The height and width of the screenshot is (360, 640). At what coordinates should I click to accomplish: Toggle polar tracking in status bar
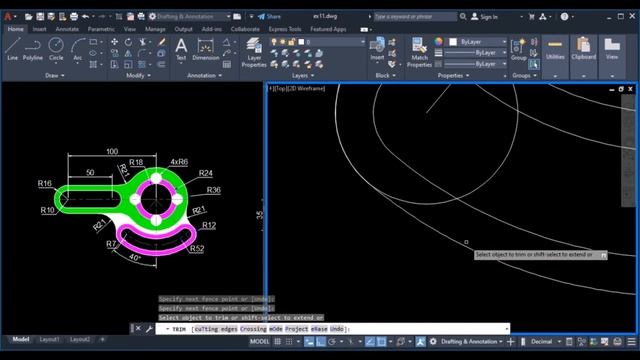tap(332, 342)
